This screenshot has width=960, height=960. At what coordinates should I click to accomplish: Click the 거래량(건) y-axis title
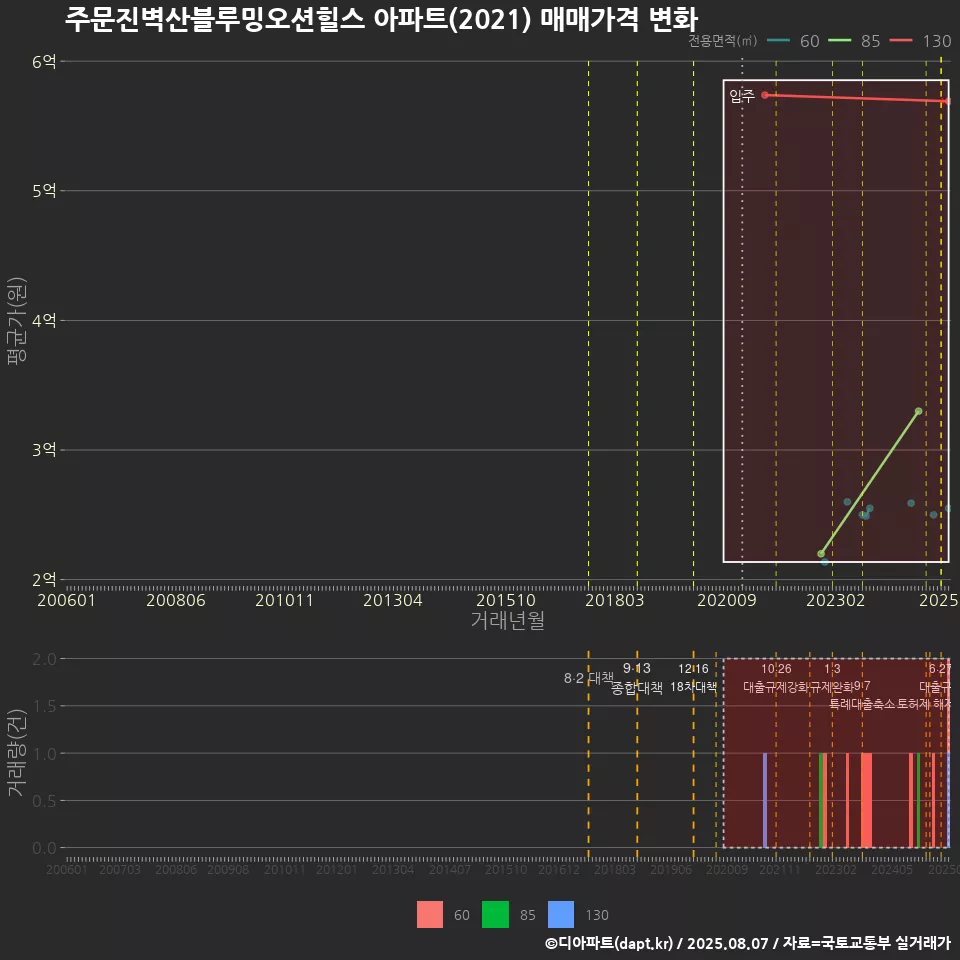(17, 753)
